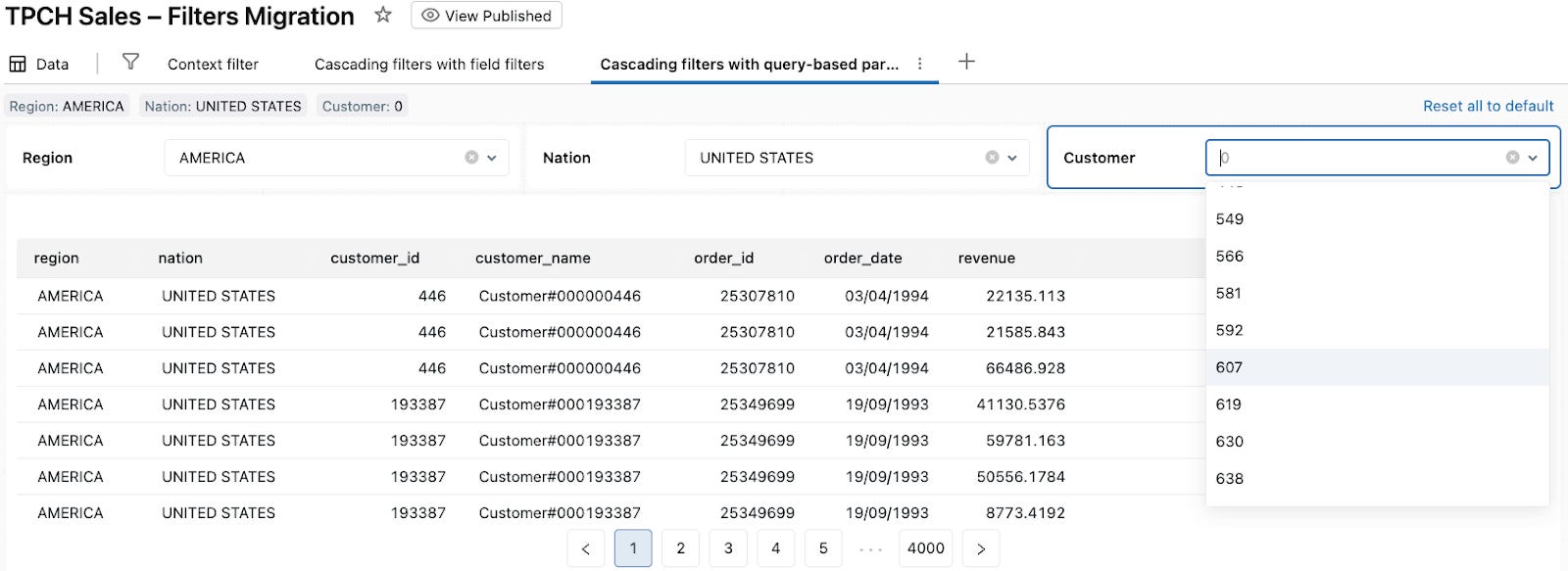Jump to last page 4000
Screen dimensions: 1568x571
click(x=926, y=548)
